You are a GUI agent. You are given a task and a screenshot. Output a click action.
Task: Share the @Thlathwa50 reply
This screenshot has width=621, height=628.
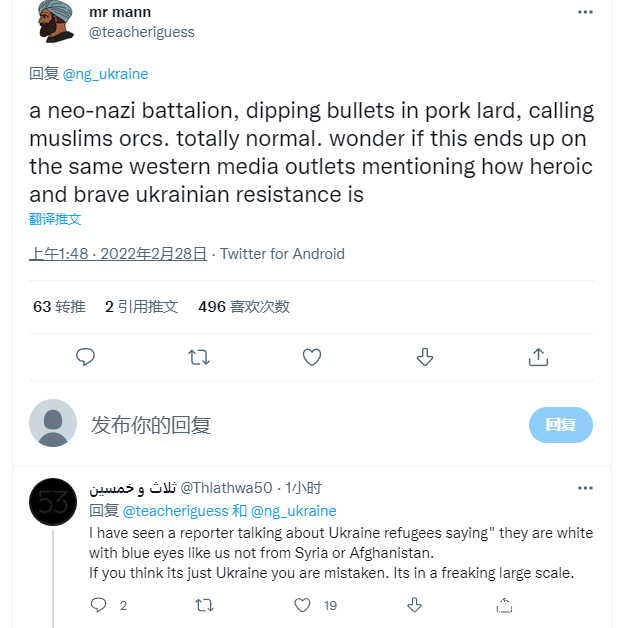[x=504, y=605]
